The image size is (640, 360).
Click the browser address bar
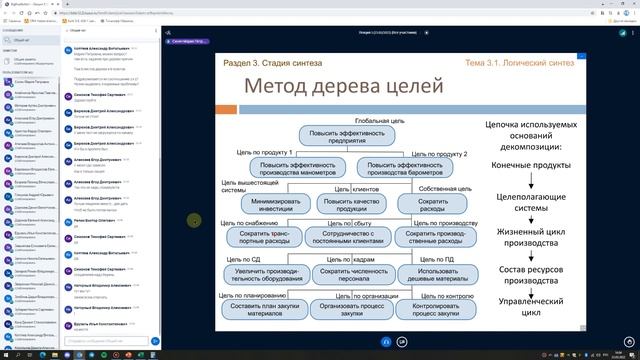click(x=322, y=13)
